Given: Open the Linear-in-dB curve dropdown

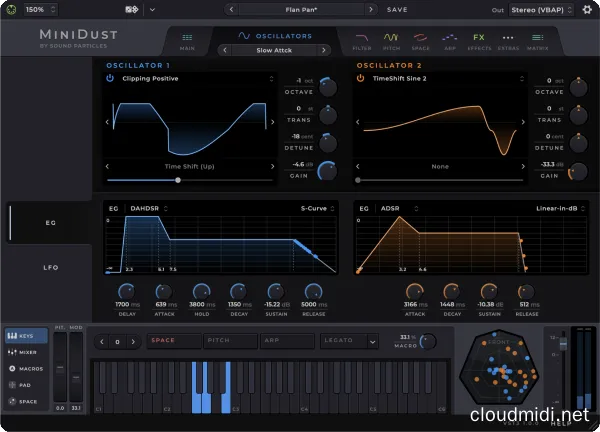Looking at the screenshot, I should (560, 209).
